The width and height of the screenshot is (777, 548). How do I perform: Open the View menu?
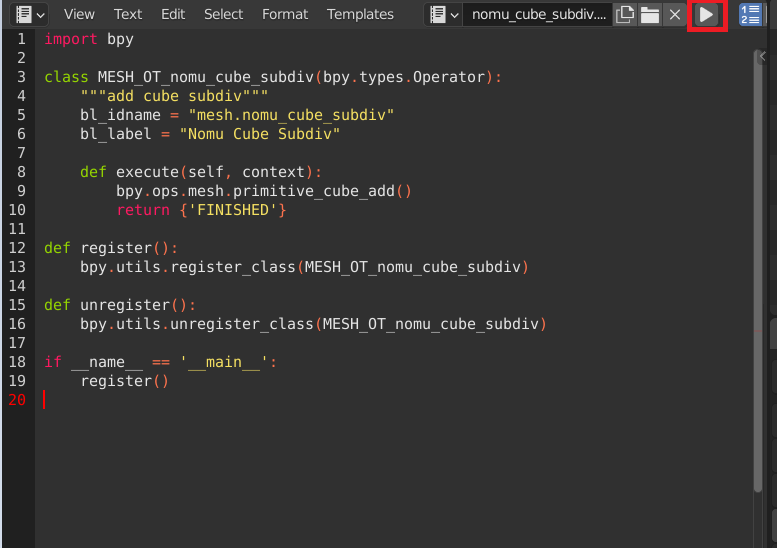(79, 14)
